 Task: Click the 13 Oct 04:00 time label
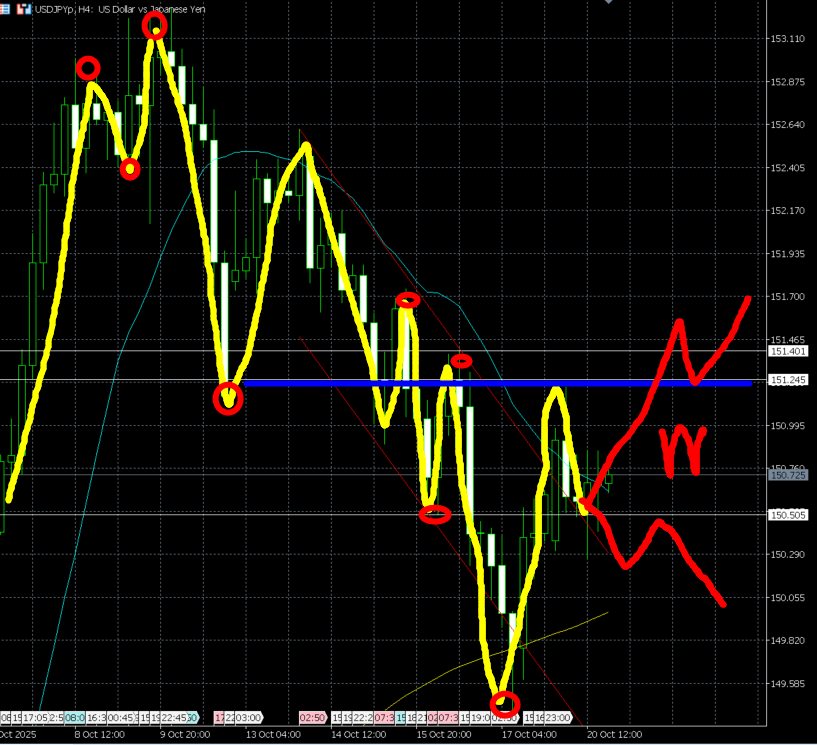point(274,734)
